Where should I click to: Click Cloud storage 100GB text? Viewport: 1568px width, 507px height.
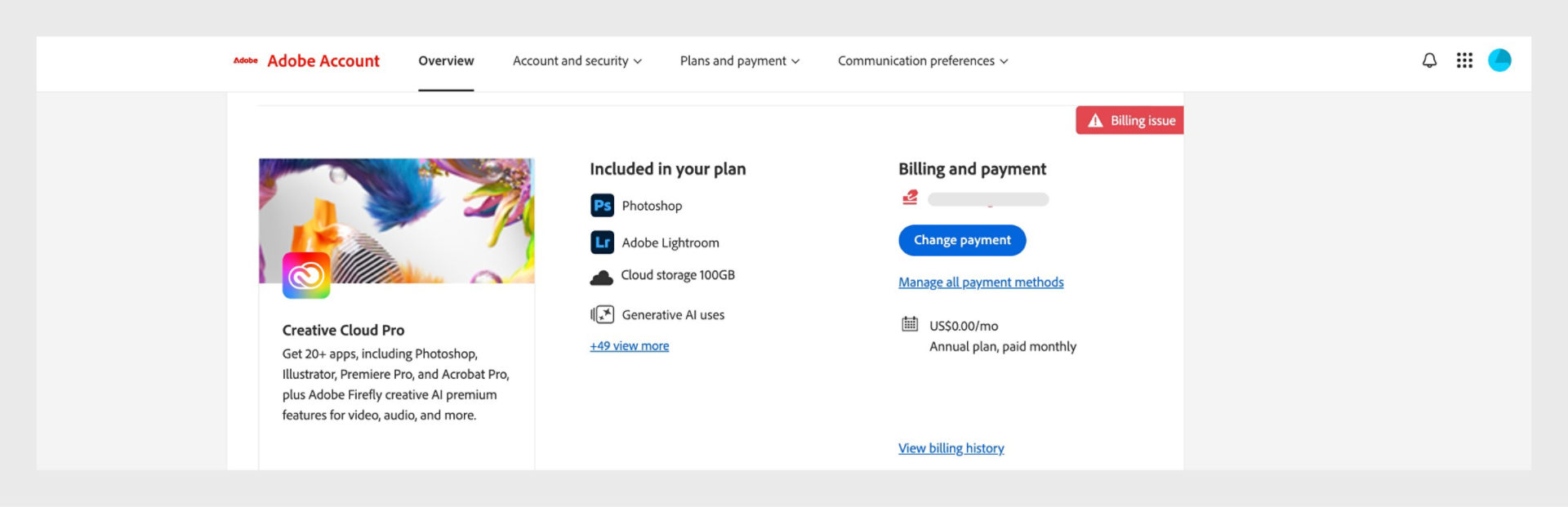pos(678,275)
